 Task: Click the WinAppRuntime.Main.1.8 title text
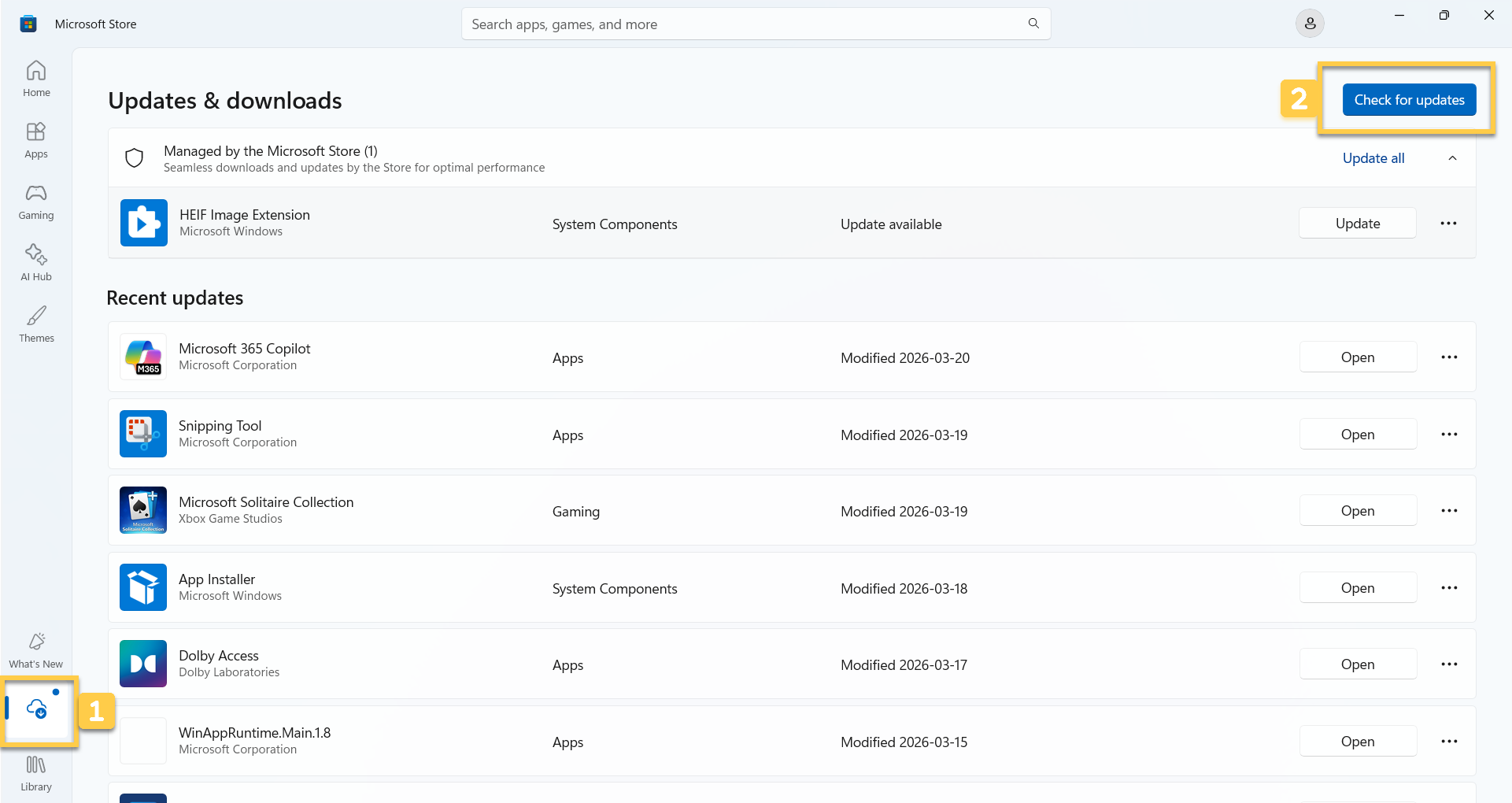[255, 733]
